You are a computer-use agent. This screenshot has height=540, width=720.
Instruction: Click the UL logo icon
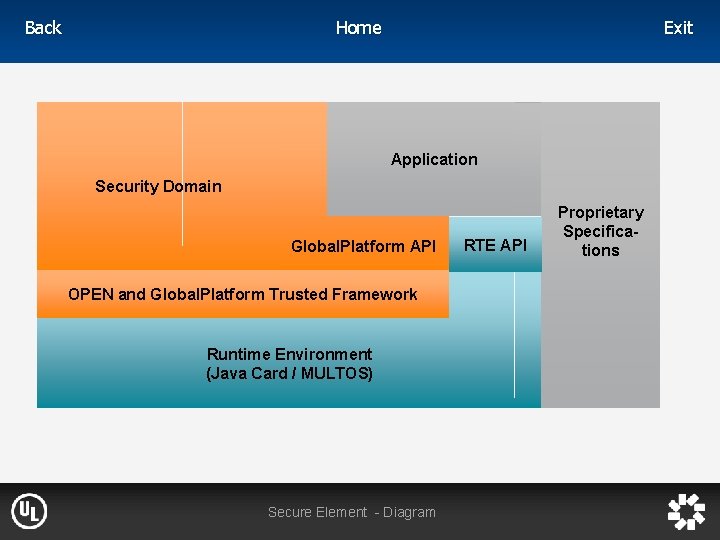[29, 511]
